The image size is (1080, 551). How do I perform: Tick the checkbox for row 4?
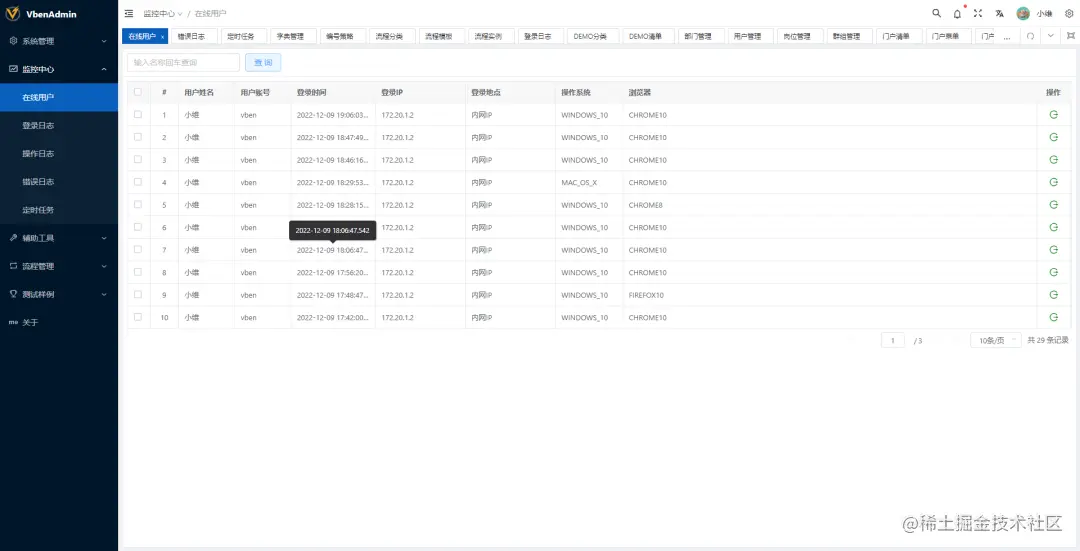click(x=138, y=182)
